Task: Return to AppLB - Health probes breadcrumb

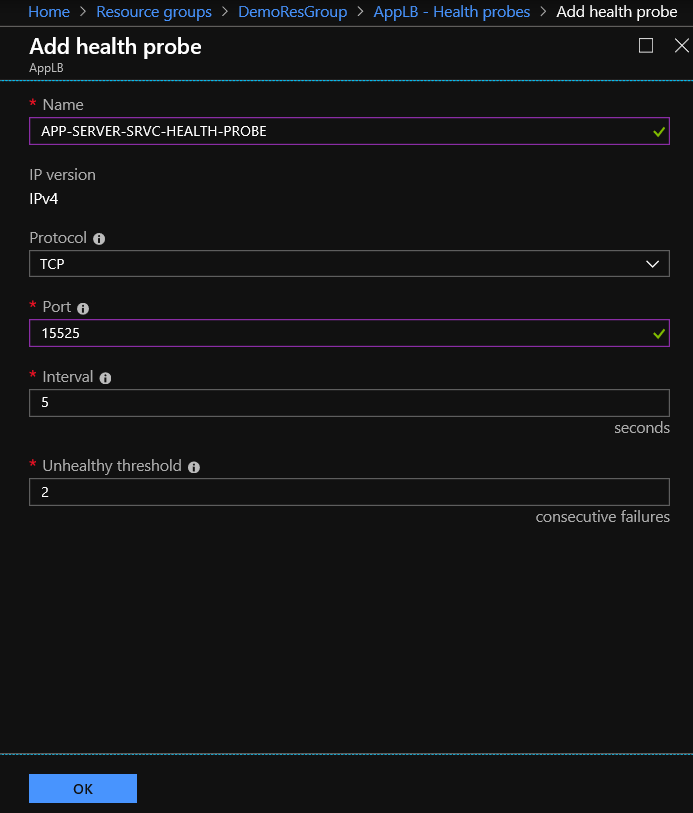Action: [x=451, y=11]
